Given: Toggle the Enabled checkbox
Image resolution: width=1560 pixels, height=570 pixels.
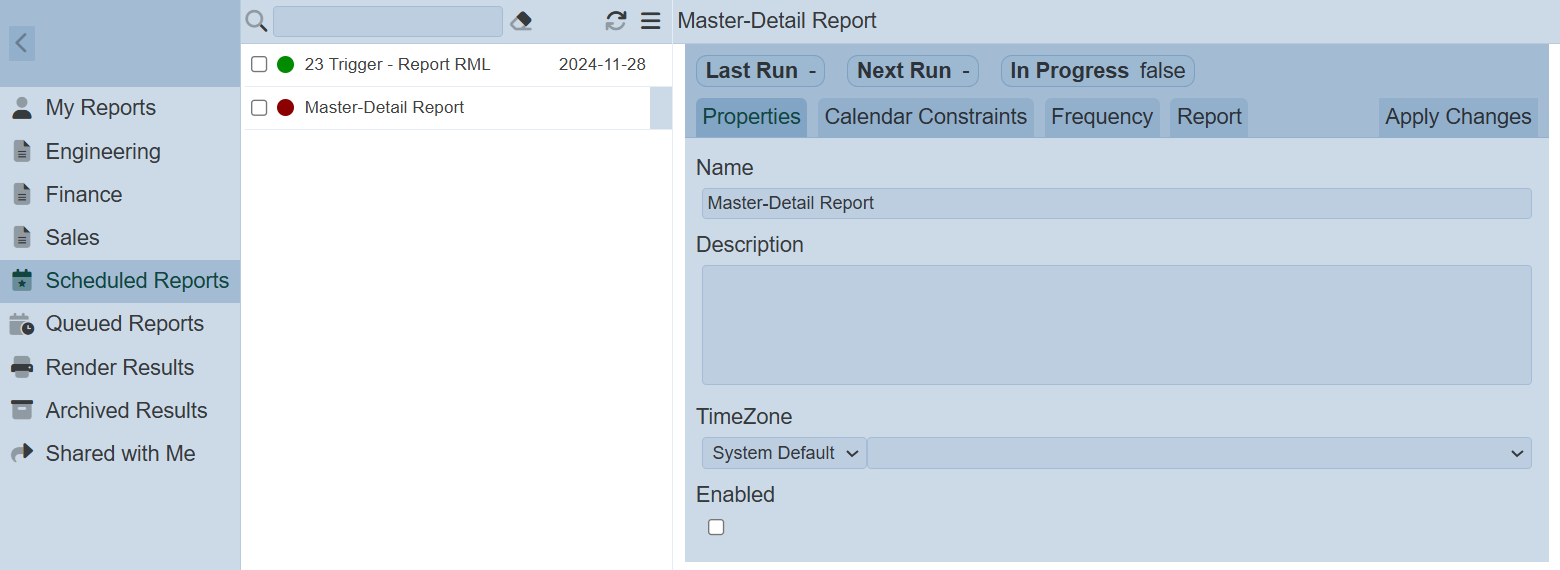Looking at the screenshot, I should 716,527.
